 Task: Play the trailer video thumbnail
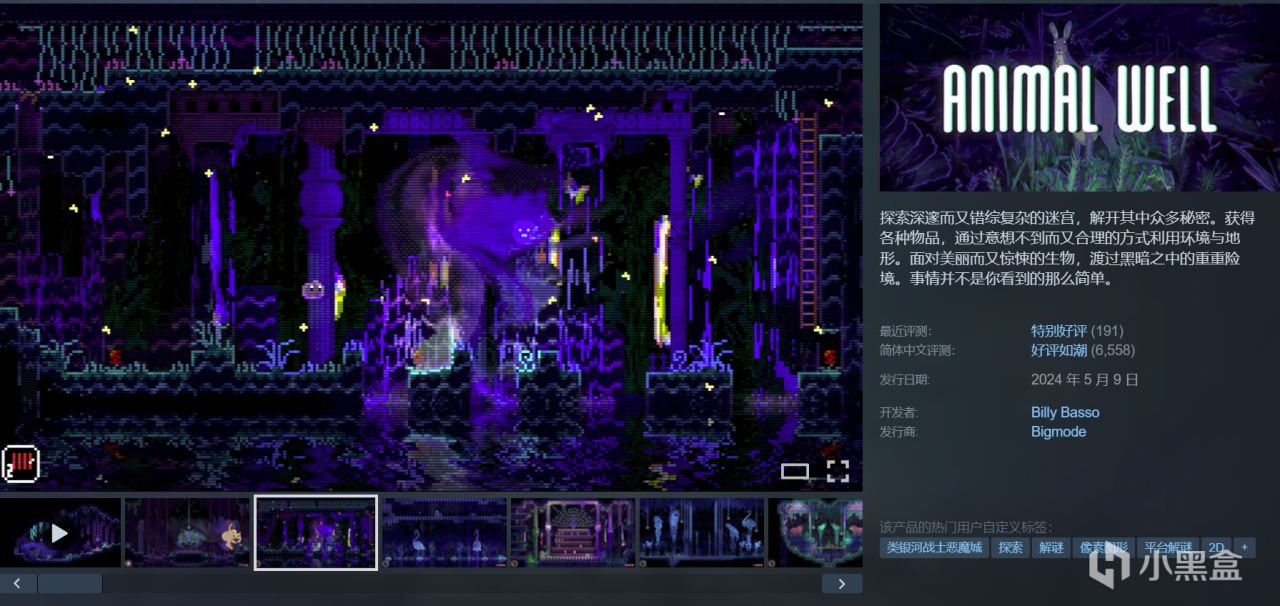[x=60, y=533]
